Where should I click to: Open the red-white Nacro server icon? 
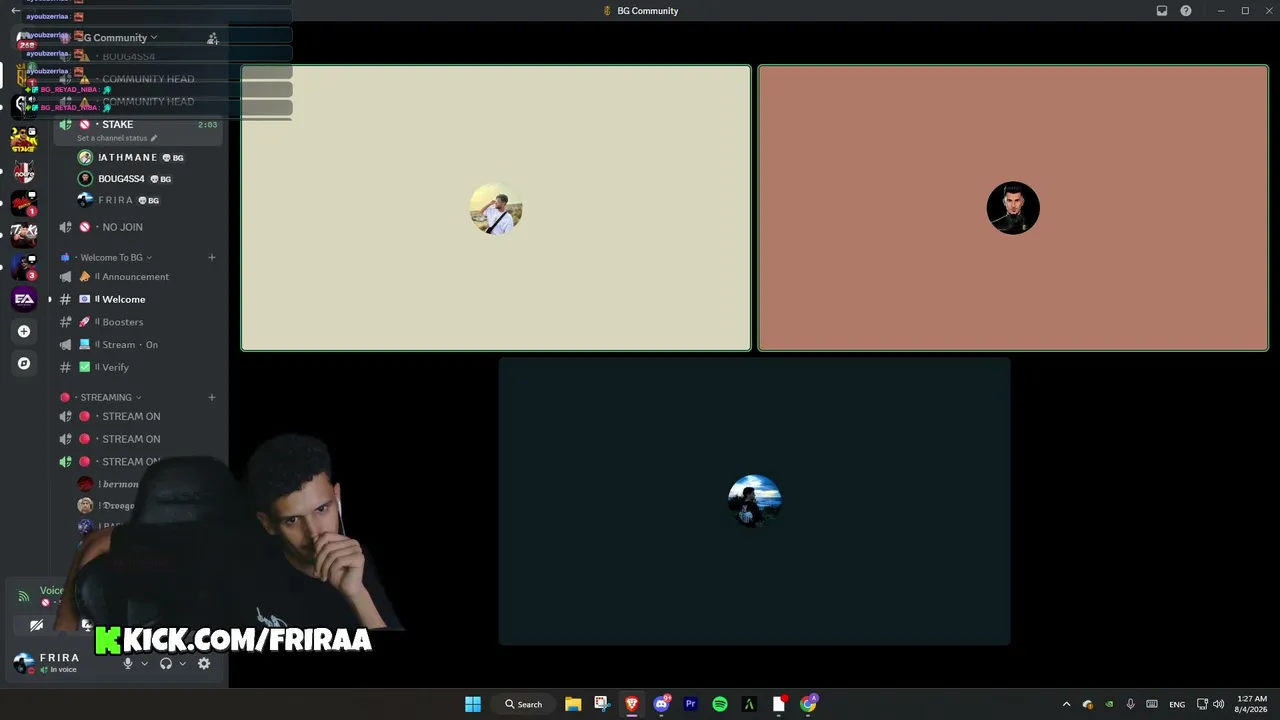24,171
